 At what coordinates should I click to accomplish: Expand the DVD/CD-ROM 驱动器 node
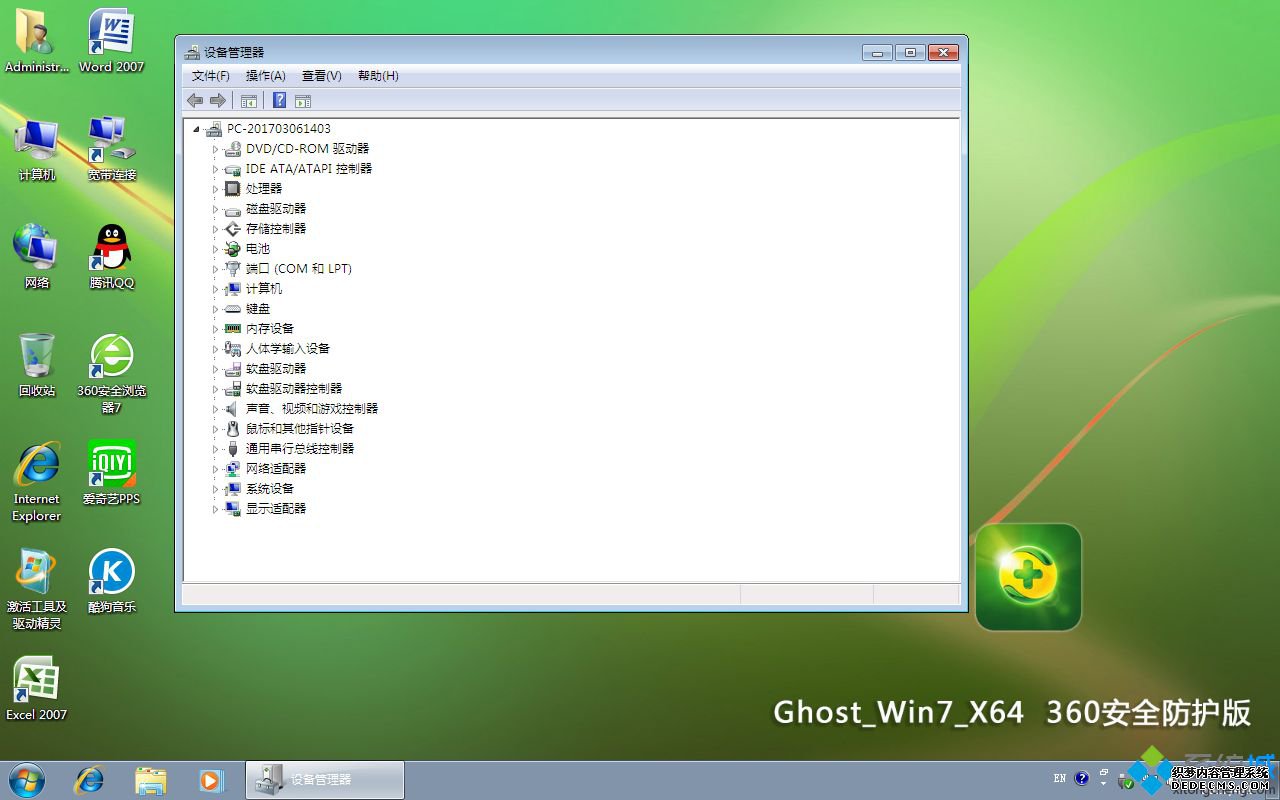click(215, 149)
